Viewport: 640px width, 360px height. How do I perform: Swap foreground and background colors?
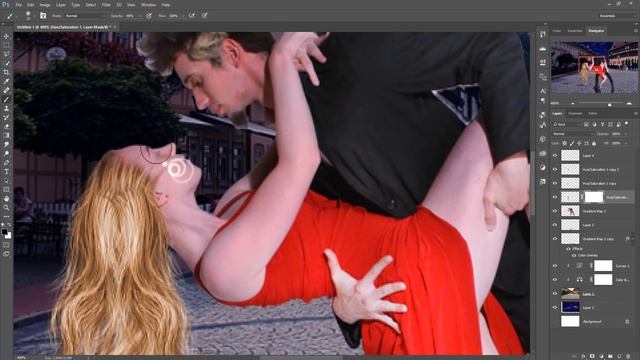pyautogui.click(x=9, y=225)
